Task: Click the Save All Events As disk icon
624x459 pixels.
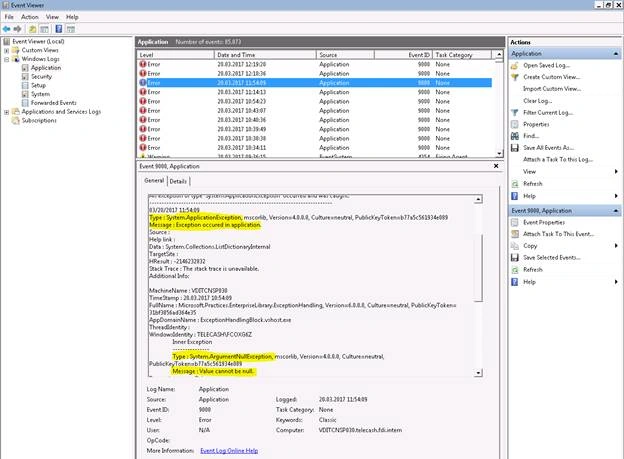Action: pyautogui.click(x=515, y=148)
